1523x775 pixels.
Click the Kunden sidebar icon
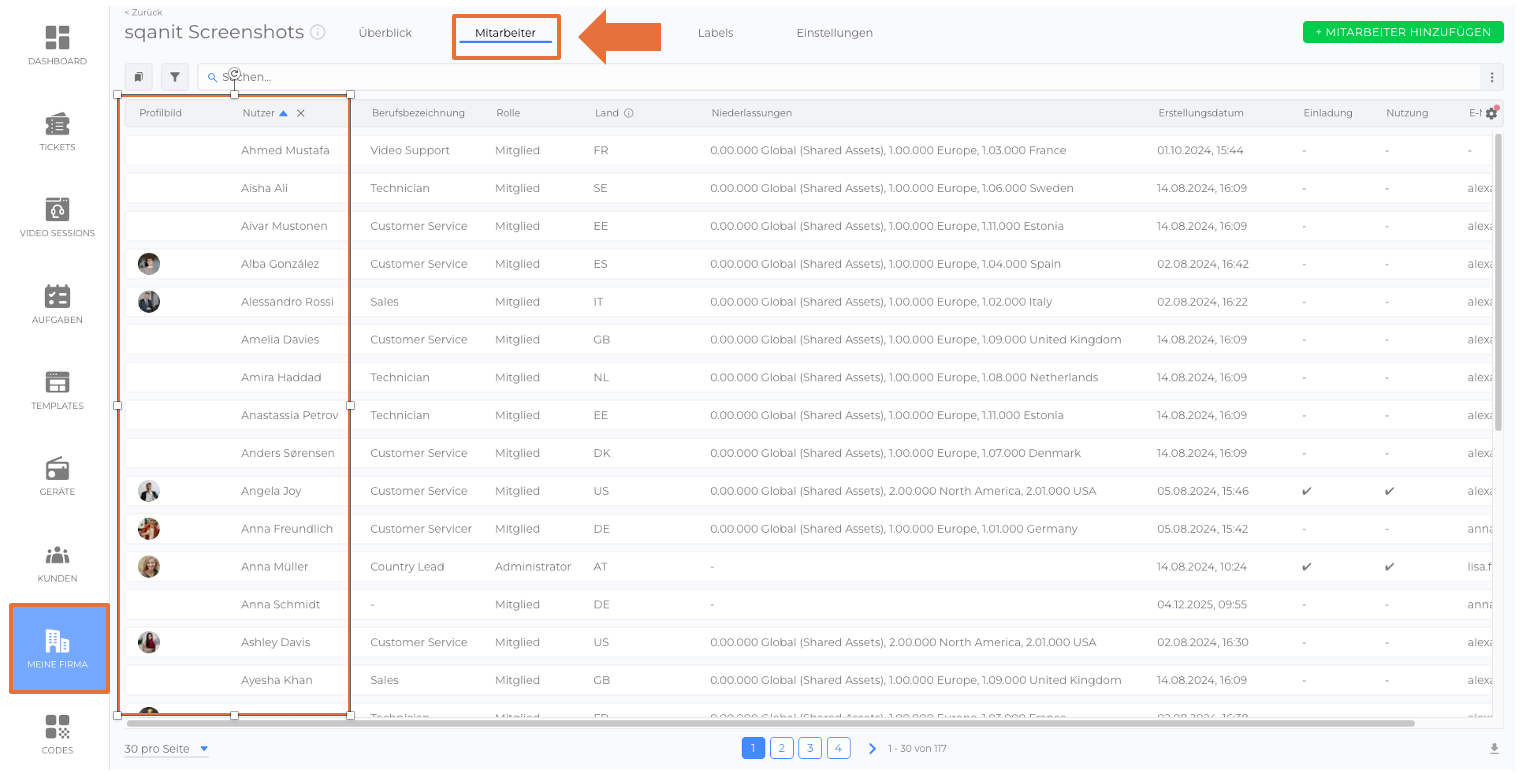pos(57,555)
